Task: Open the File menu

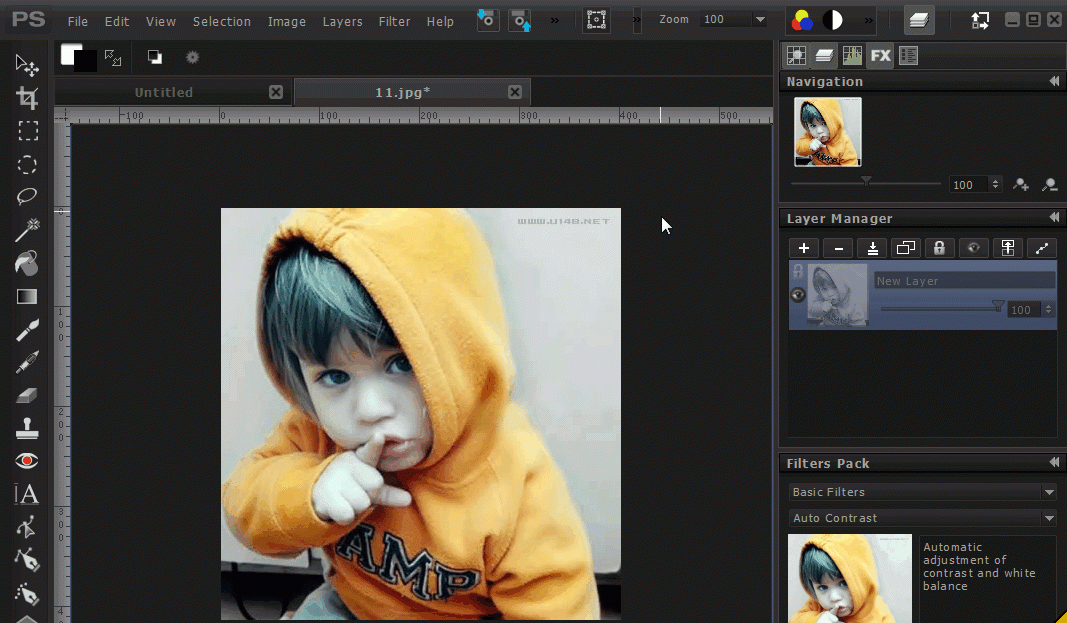Action: (x=78, y=22)
